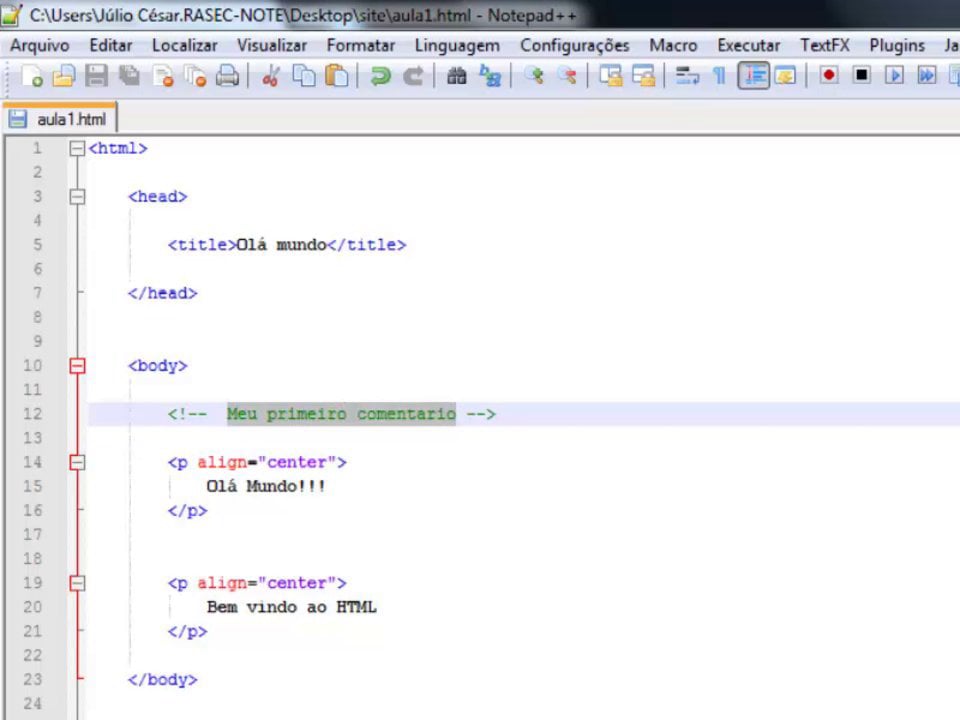Open the Formatar menu
The width and height of the screenshot is (960, 720).
coord(361,45)
